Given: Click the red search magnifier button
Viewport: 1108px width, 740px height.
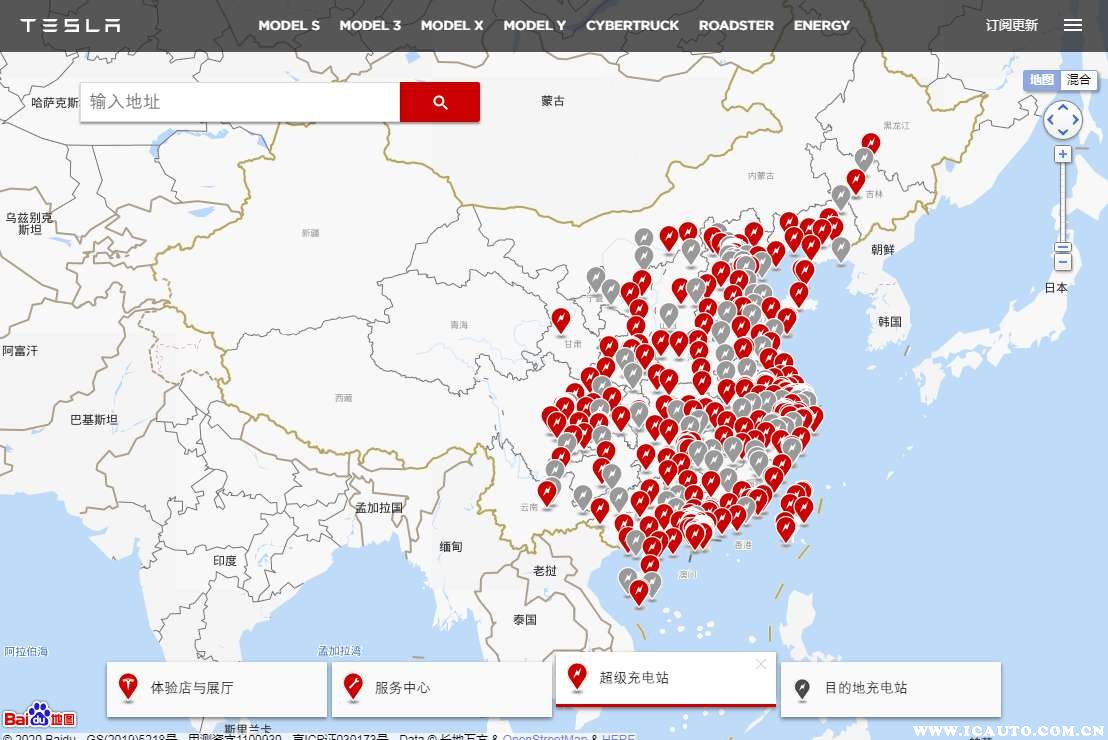Looking at the screenshot, I should pyautogui.click(x=440, y=102).
